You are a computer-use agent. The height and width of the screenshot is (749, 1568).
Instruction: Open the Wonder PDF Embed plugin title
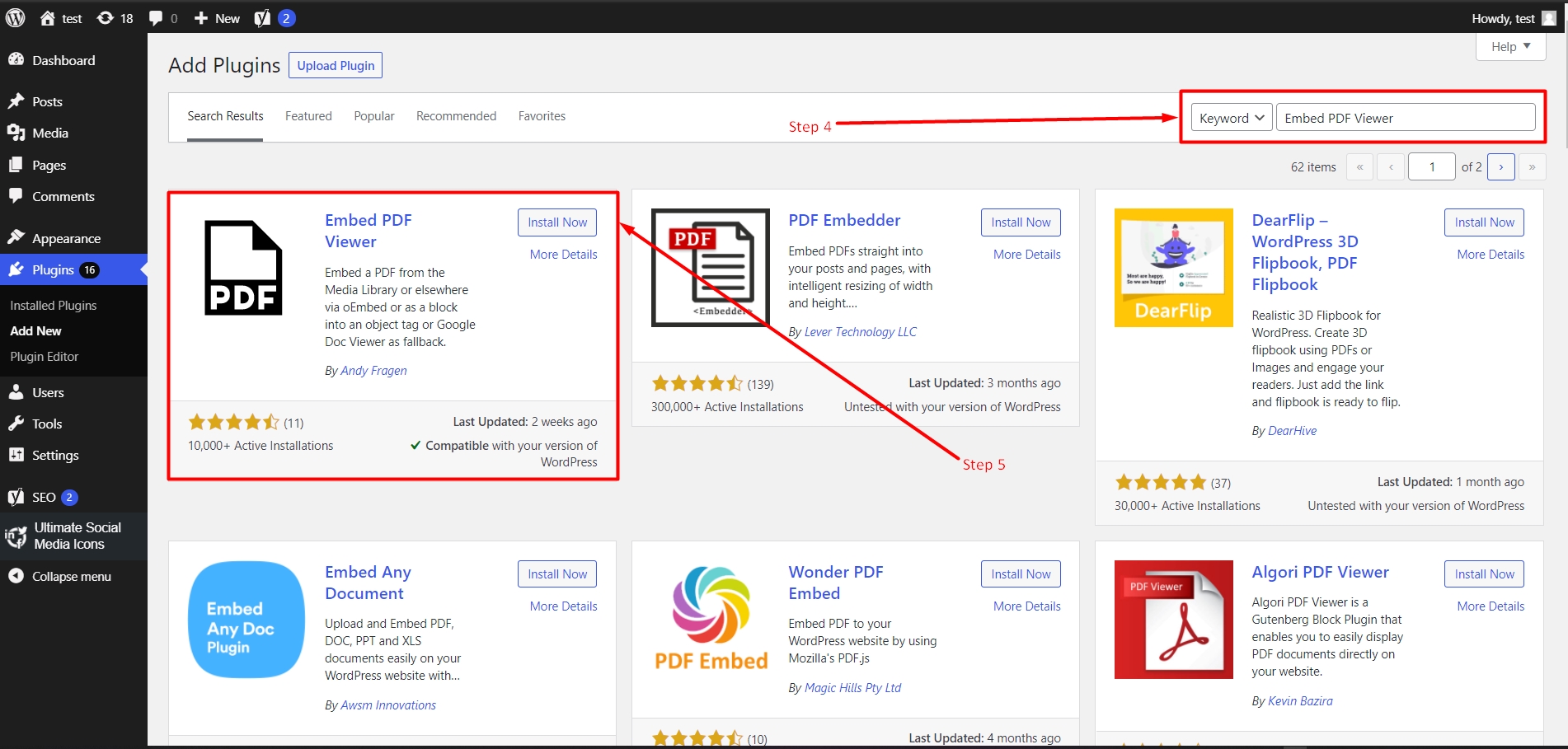836,583
